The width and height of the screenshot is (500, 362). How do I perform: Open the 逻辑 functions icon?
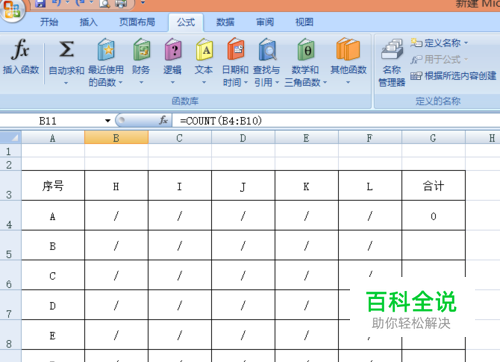(173, 49)
